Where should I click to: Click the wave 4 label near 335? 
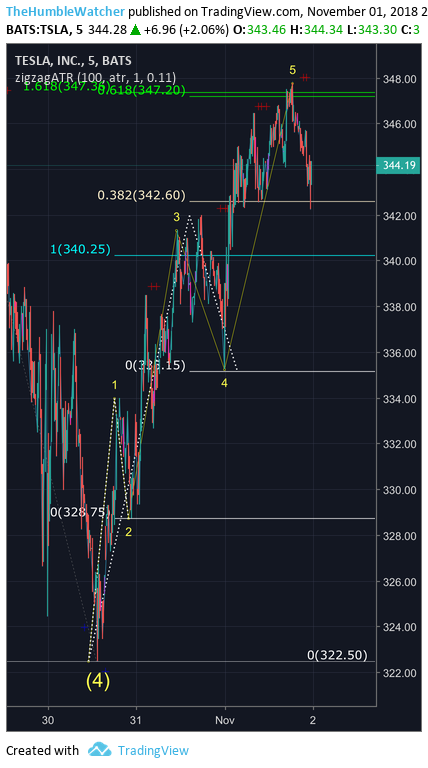coord(224,384)
